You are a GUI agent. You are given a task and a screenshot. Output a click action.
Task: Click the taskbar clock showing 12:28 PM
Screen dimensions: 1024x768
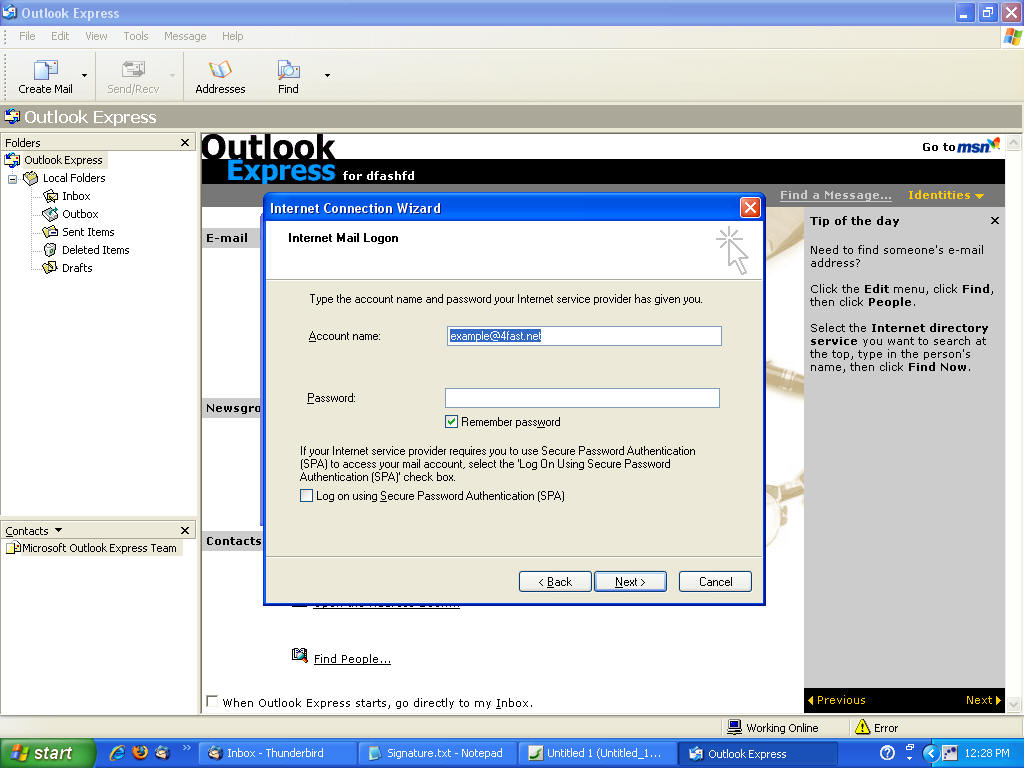(x=987, y=753)
